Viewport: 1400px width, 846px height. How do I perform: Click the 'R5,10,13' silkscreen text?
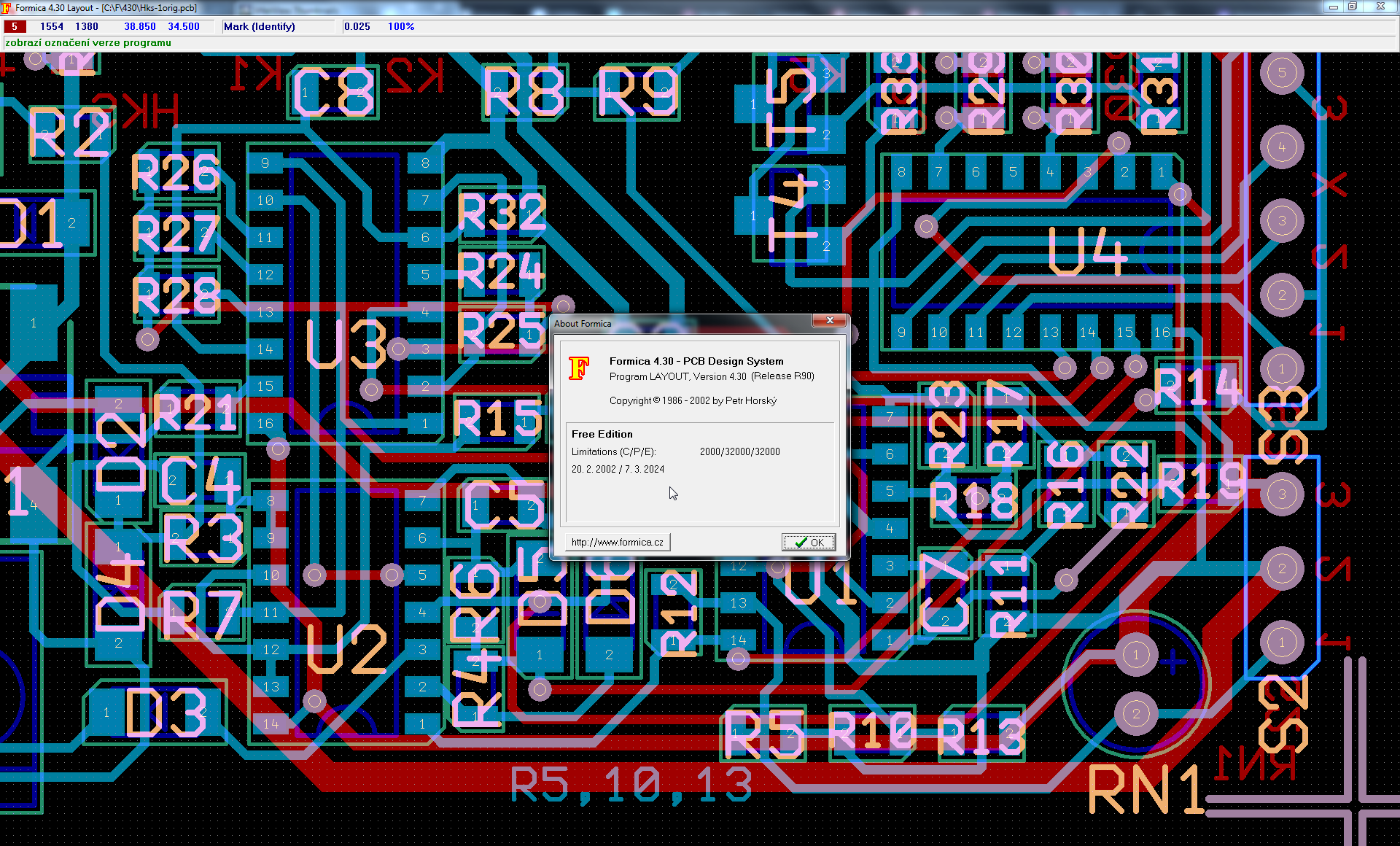(631, 785)
